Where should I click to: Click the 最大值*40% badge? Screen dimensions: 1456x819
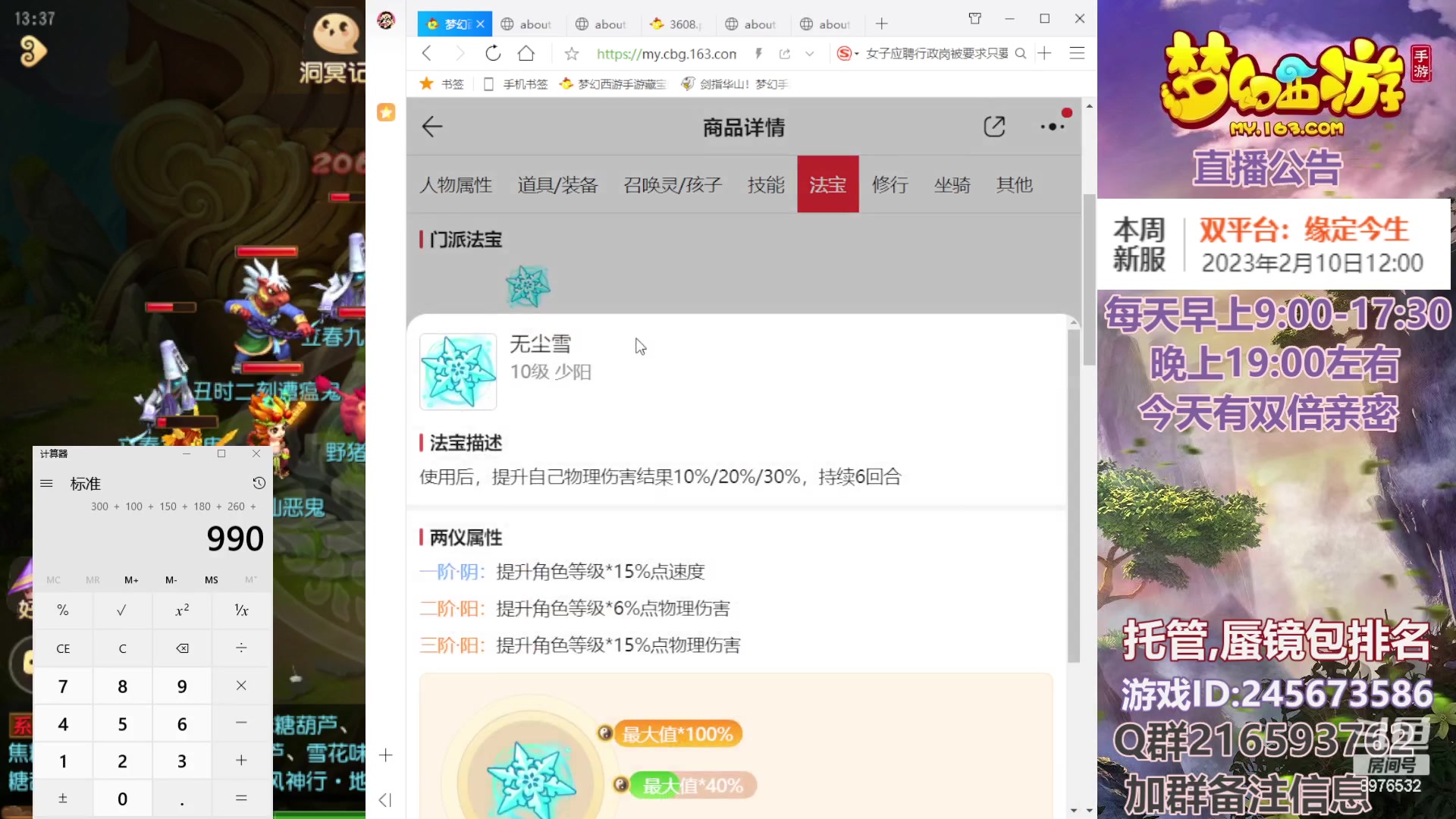pos(692,786)
